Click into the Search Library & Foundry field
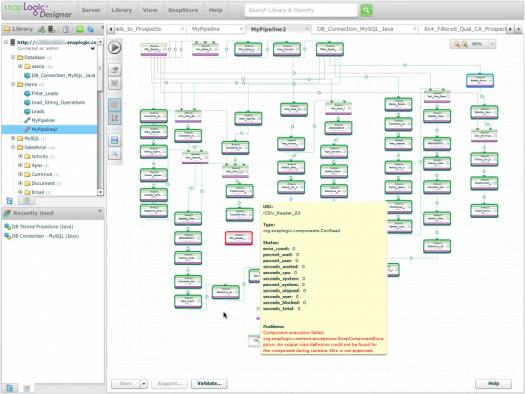 301,10
